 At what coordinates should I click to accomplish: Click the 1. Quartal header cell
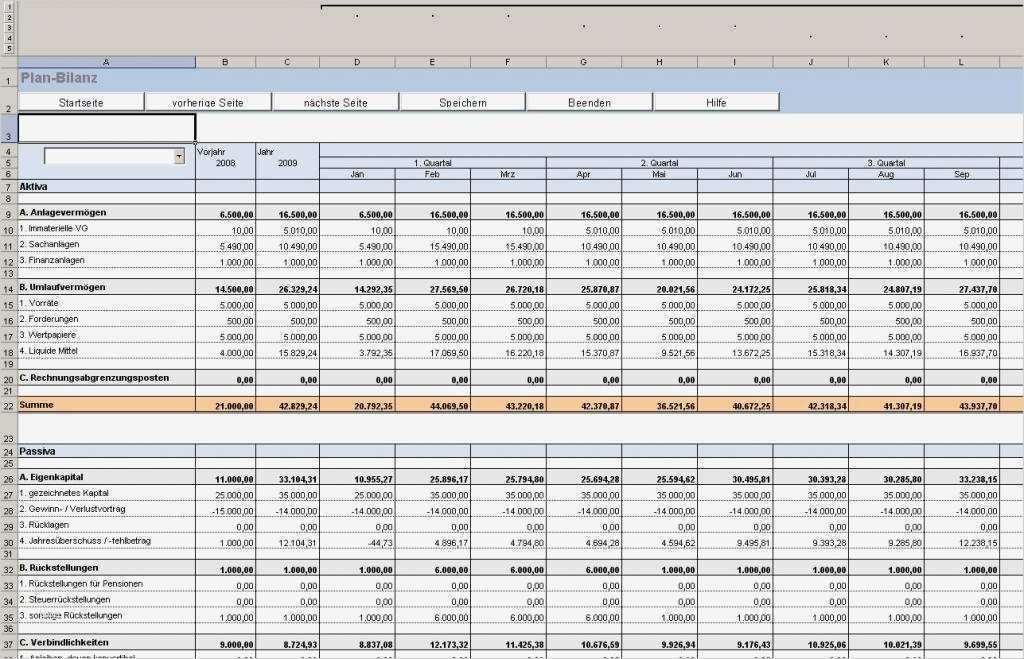tap(431, 162)
